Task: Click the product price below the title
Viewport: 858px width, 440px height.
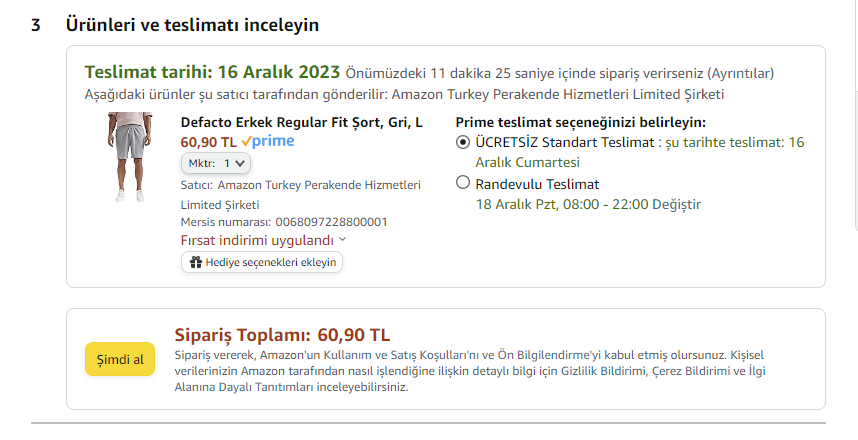Action: tap(208, 142)
